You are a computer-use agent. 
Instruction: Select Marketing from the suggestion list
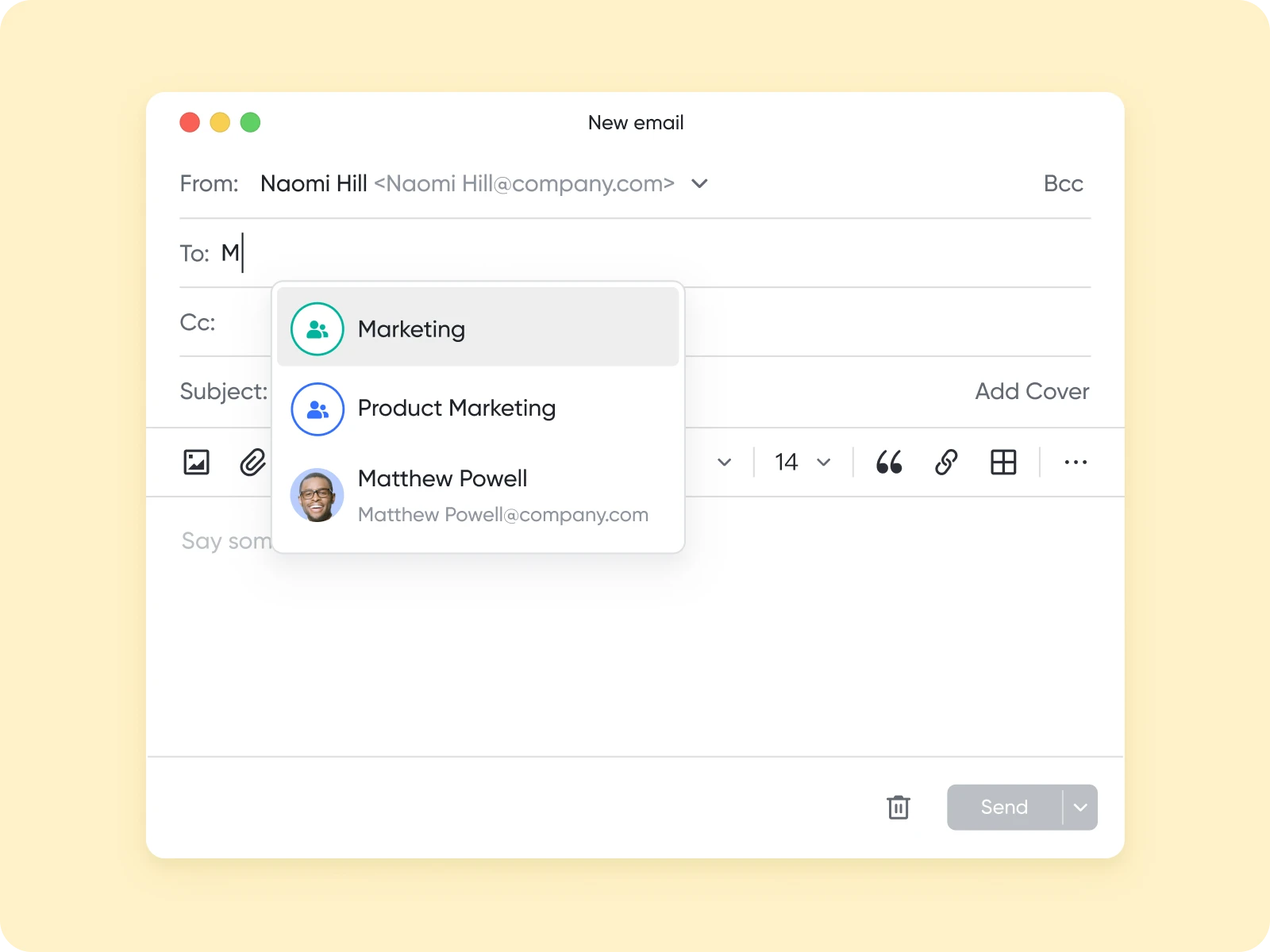[411, 328]
